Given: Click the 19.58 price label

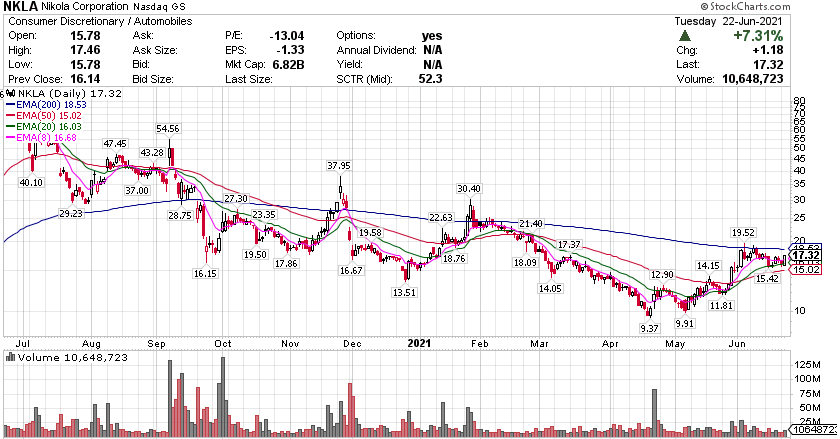Looking at the screenshot, I should 370,232.
